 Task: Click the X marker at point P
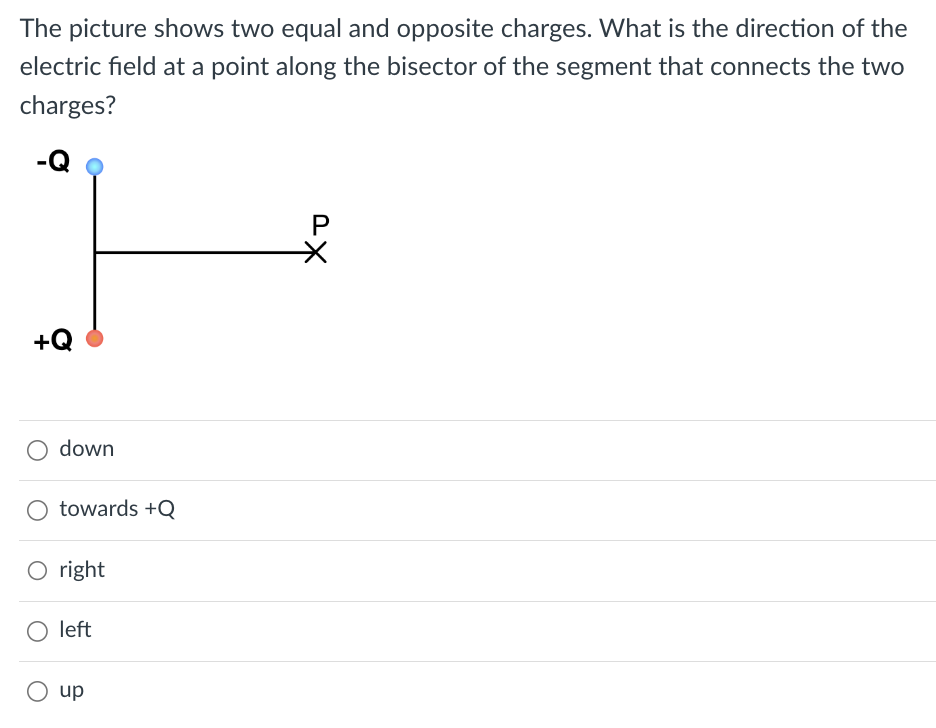pyautogui.click(x=315, y=252)
